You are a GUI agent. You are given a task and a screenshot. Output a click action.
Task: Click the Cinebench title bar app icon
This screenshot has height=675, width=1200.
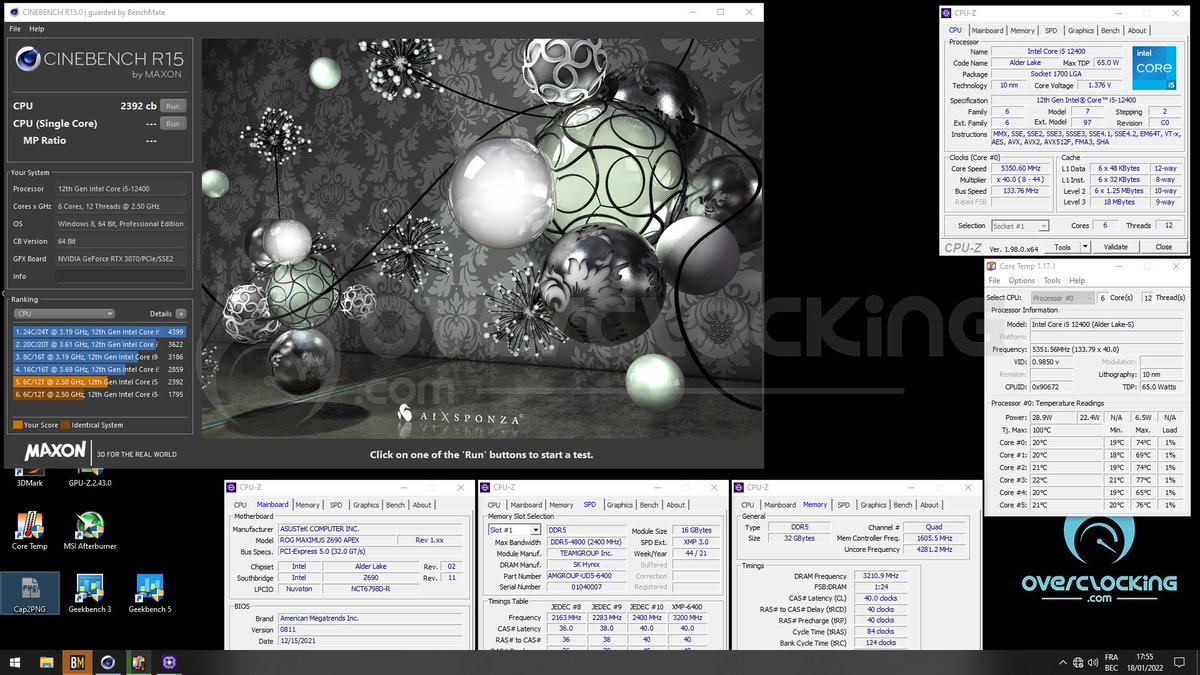(x=12, y=12)
